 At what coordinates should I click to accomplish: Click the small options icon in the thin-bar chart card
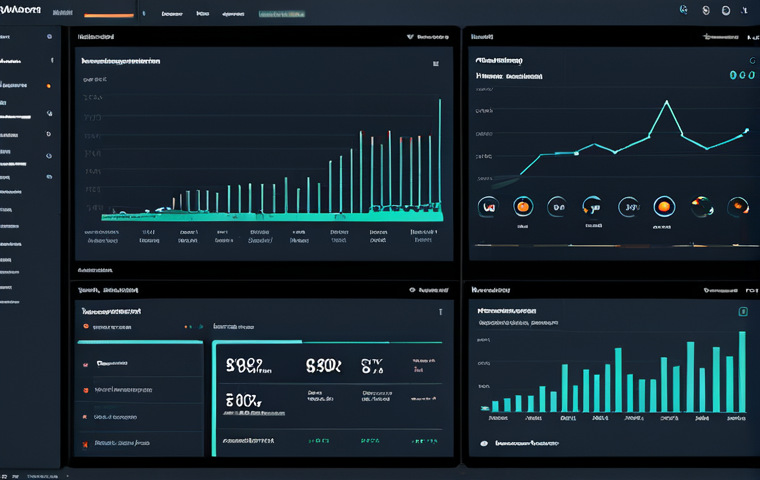pos(436,64)
